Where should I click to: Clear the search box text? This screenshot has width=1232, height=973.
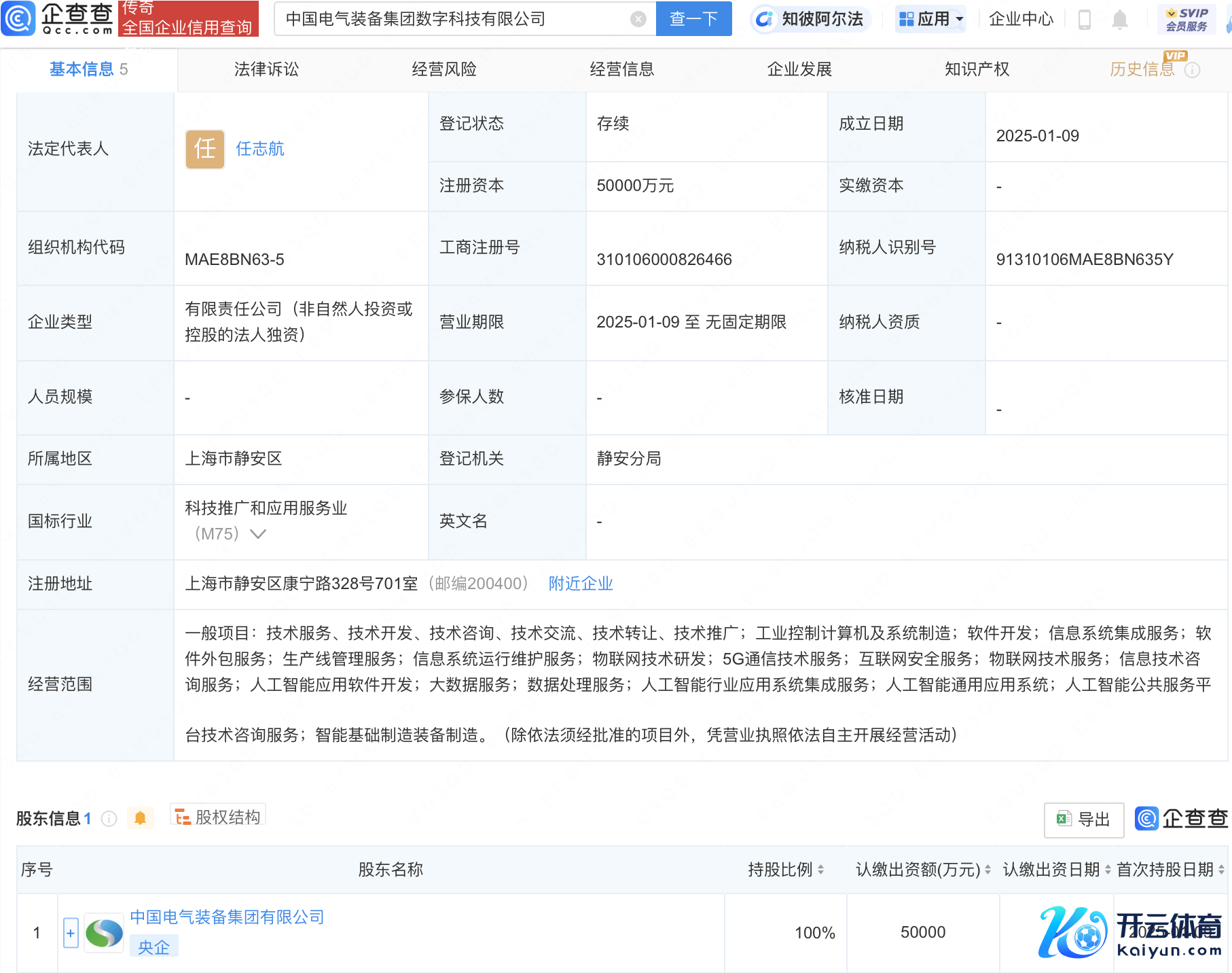tap(638, 19)
